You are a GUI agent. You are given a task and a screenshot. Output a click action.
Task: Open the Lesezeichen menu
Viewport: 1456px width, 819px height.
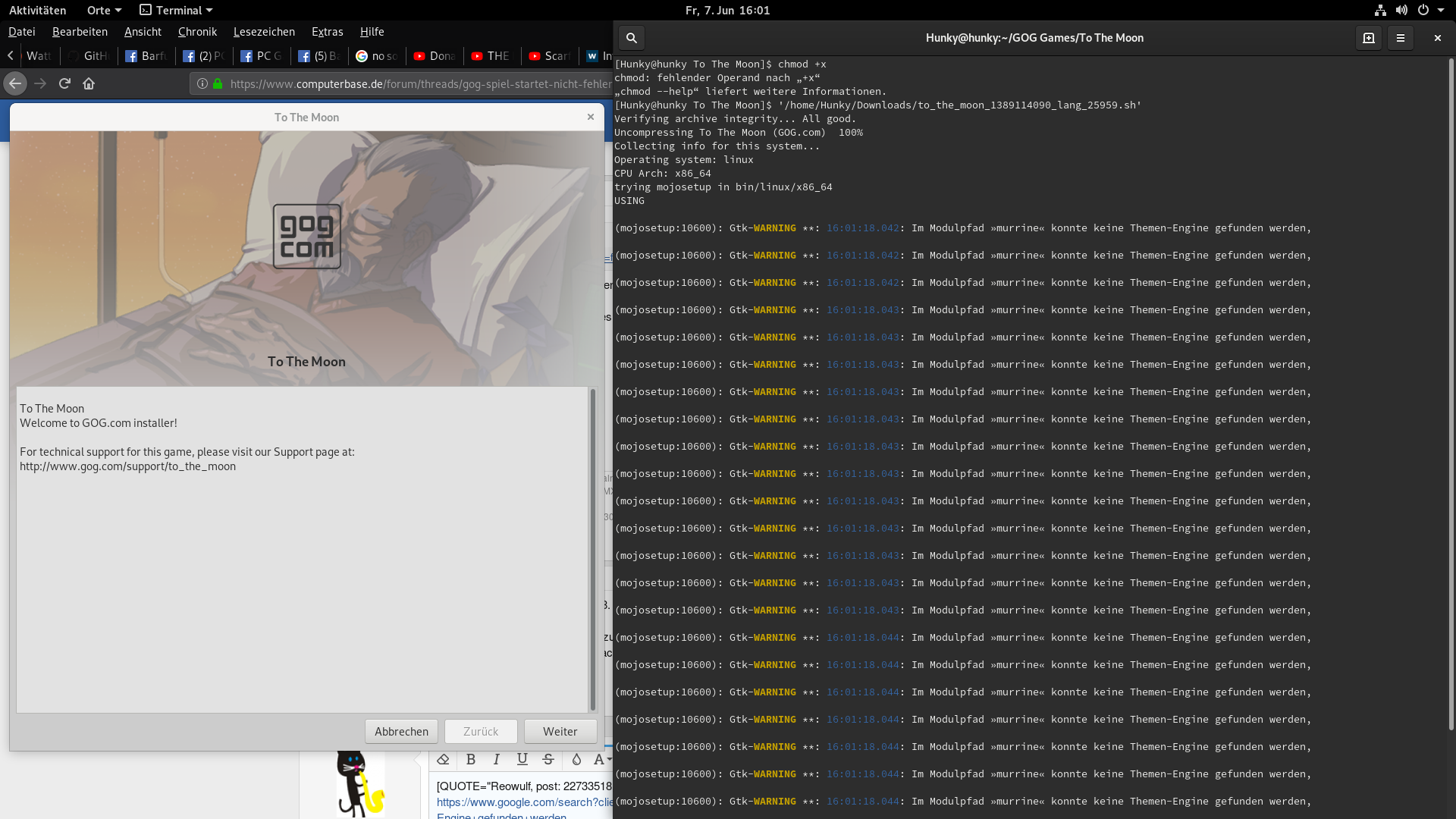coord(264,31)
